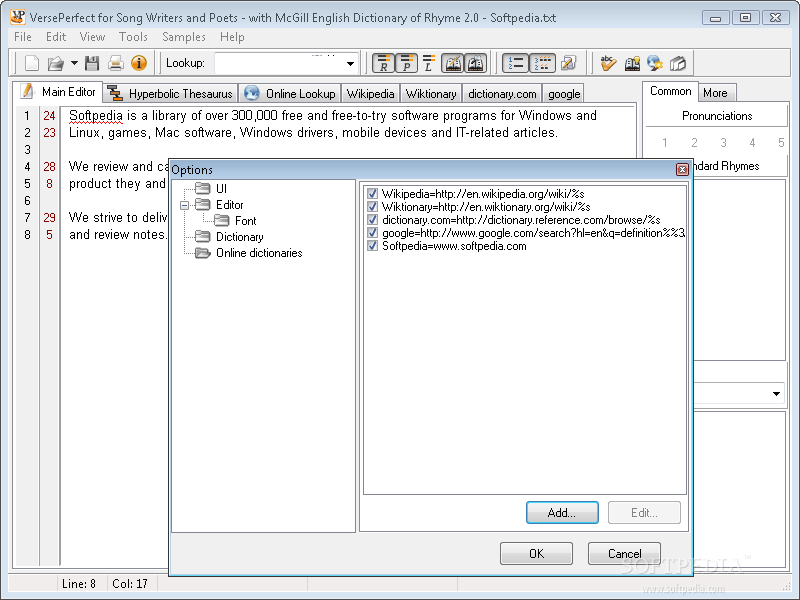
Task: Open the google tab
Action: 564,94
